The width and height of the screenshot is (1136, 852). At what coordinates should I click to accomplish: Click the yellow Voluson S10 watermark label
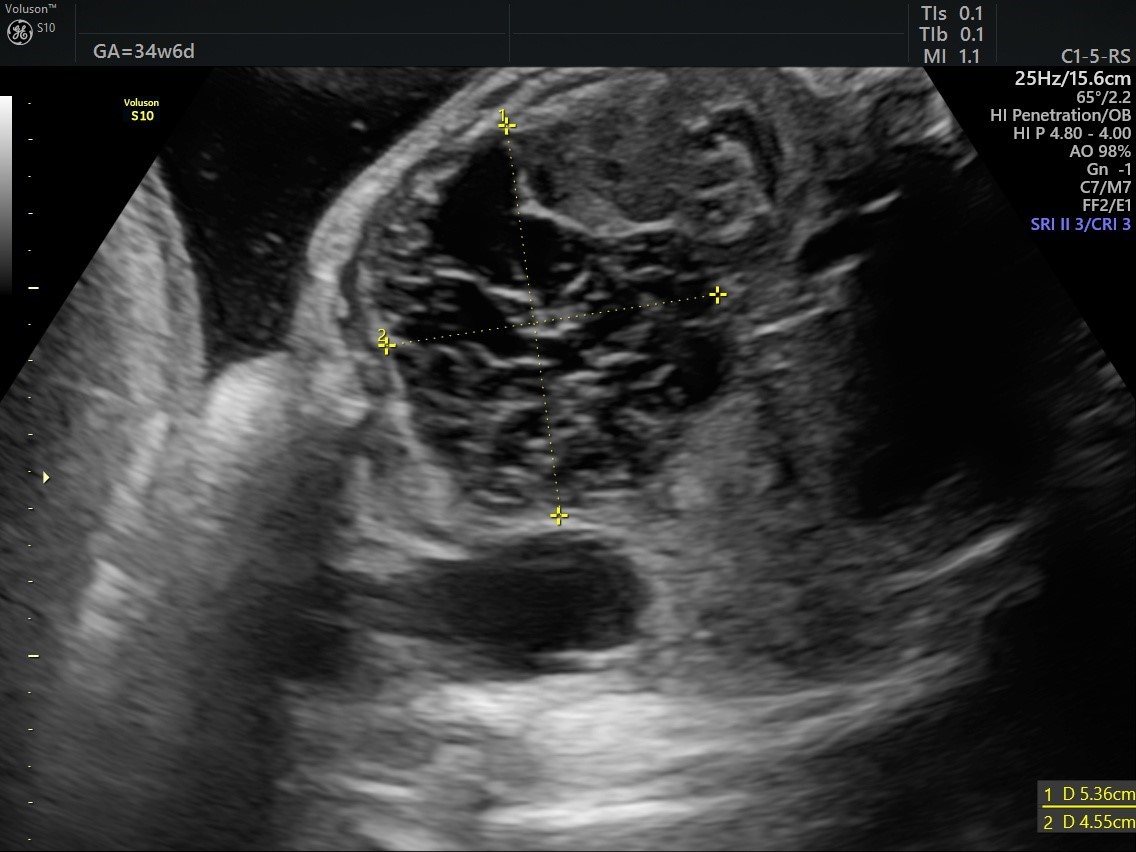pyautogui.click(x=141, y=109)
